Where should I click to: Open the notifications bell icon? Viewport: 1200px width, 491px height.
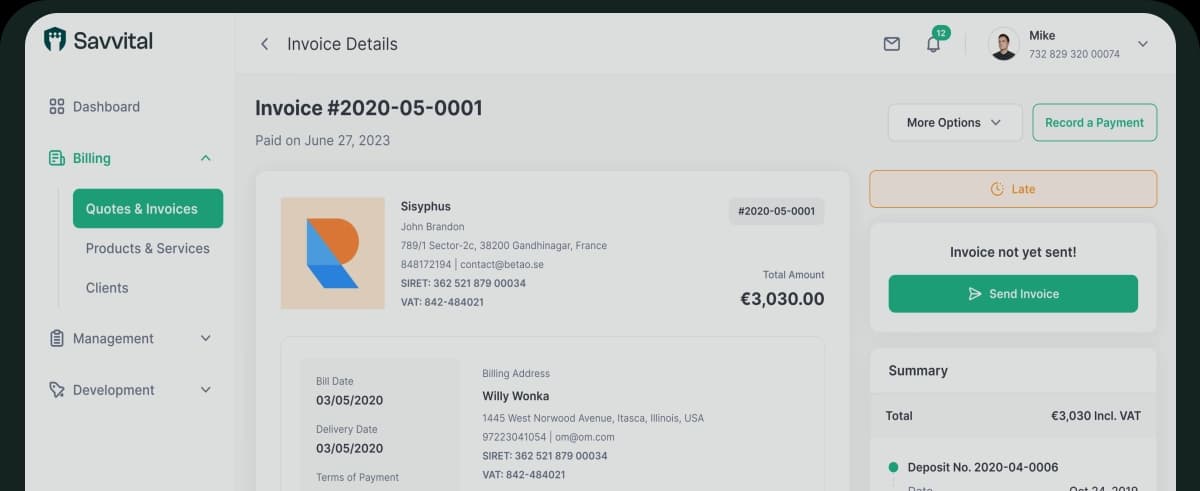pyautogui.click(x=933, y=44)
